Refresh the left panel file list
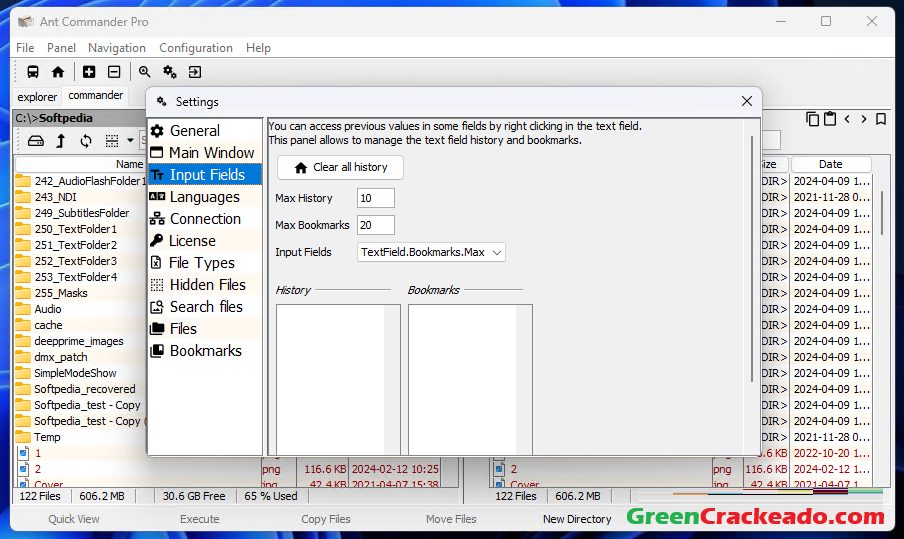 [x=86, y=141]
